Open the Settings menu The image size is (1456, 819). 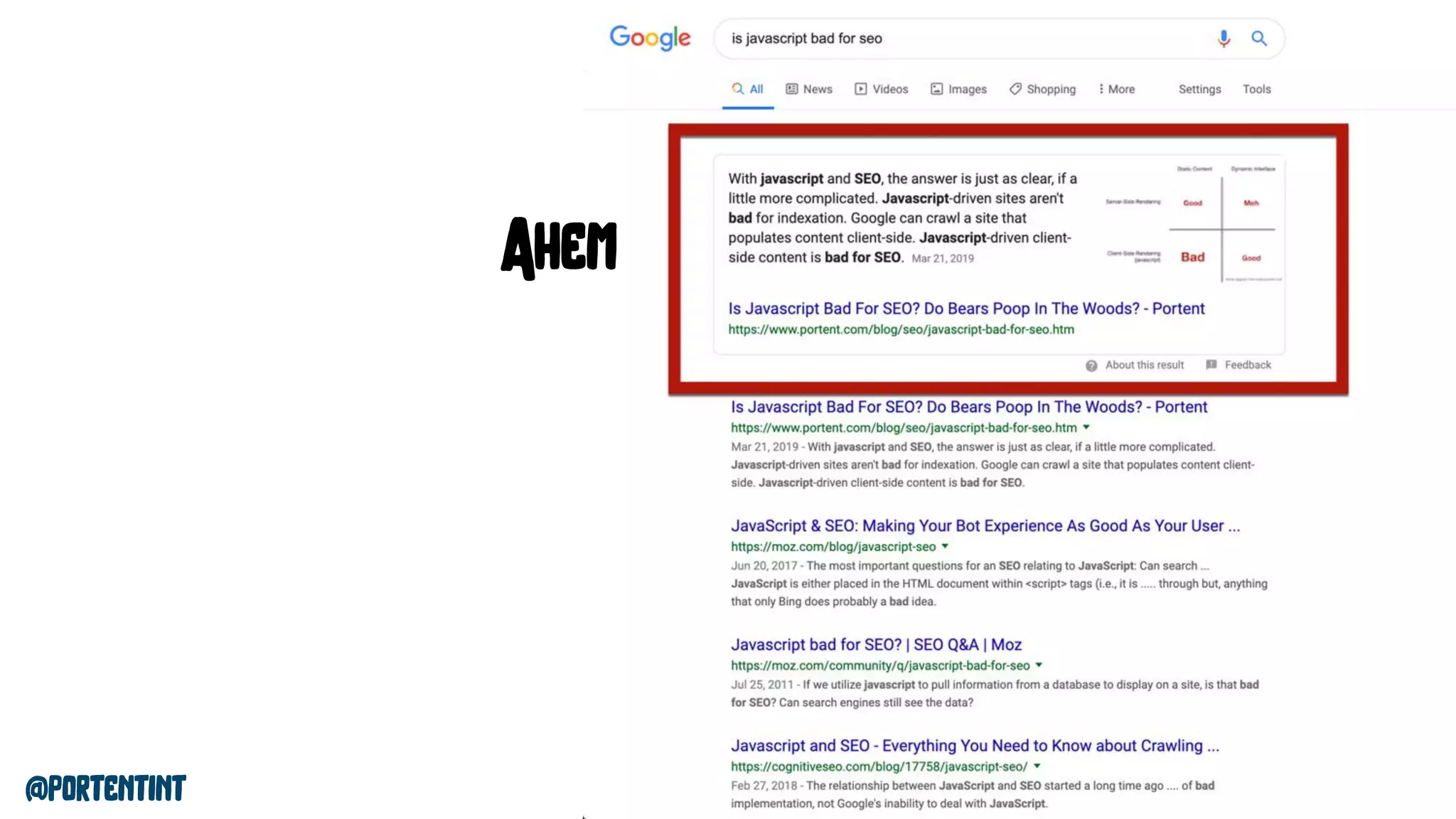tap(1199, 89)
